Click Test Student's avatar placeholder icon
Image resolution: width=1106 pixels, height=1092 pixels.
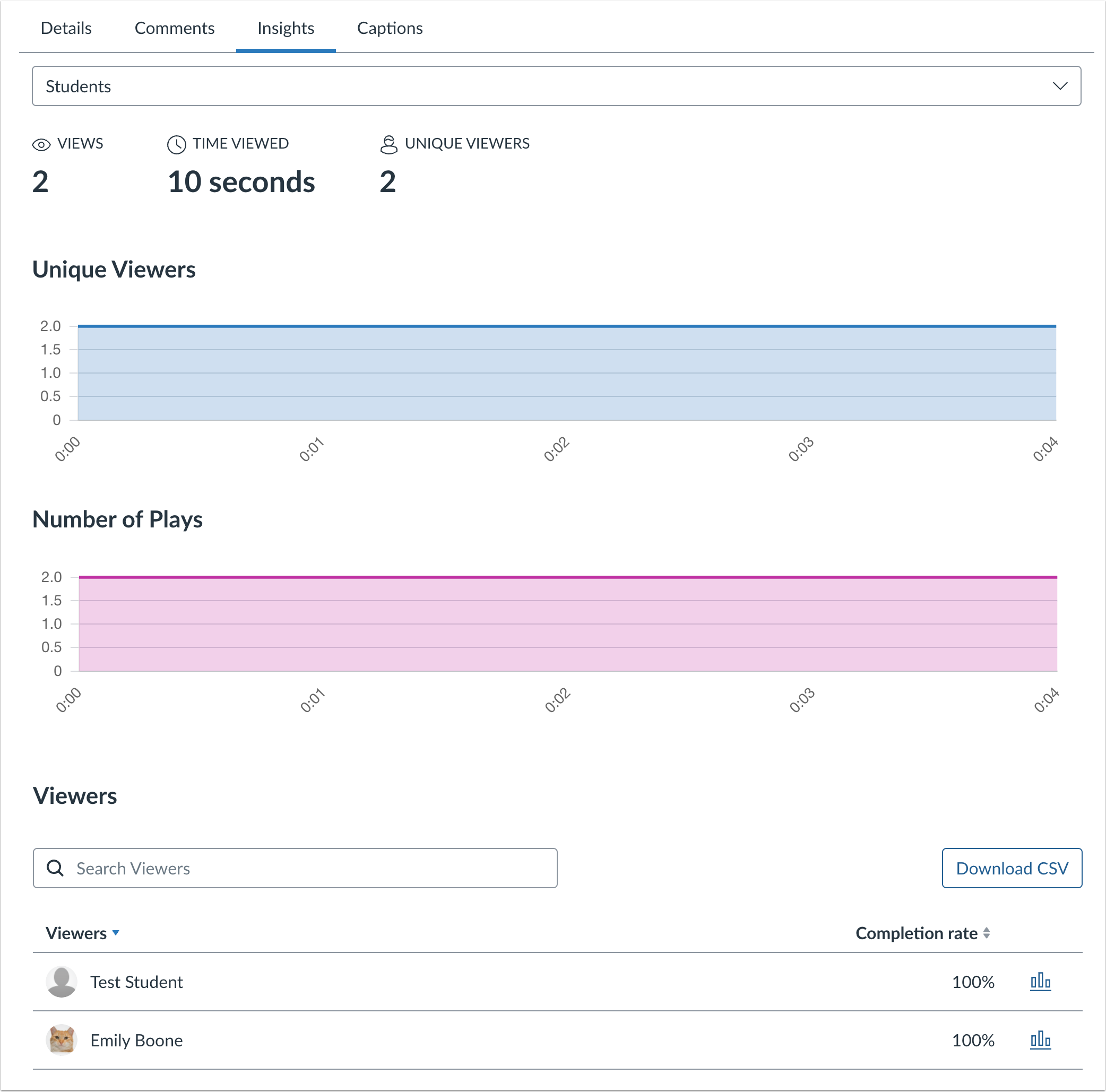(61, 982)
